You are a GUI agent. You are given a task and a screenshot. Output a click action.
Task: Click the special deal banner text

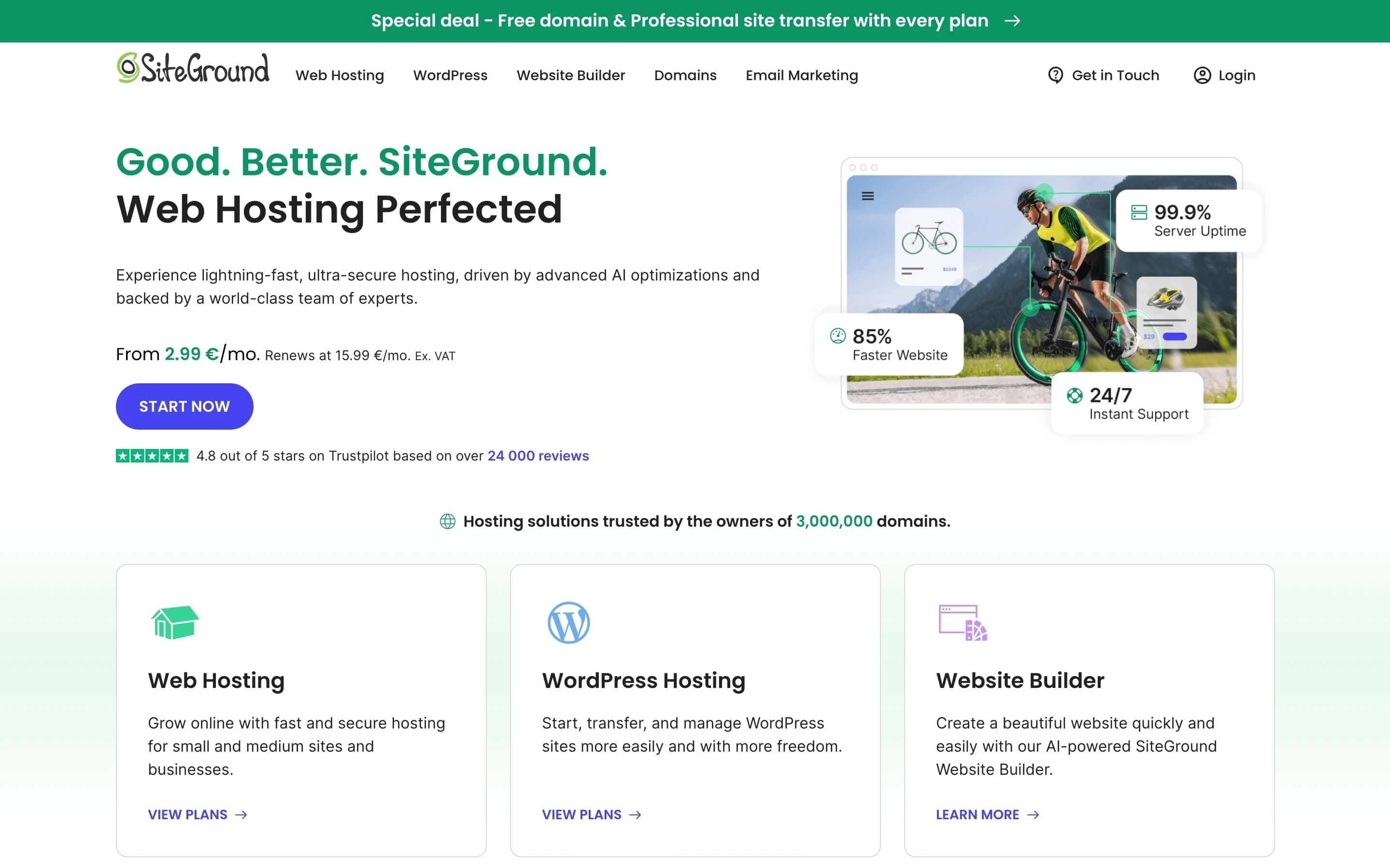[x=679, y=21]
